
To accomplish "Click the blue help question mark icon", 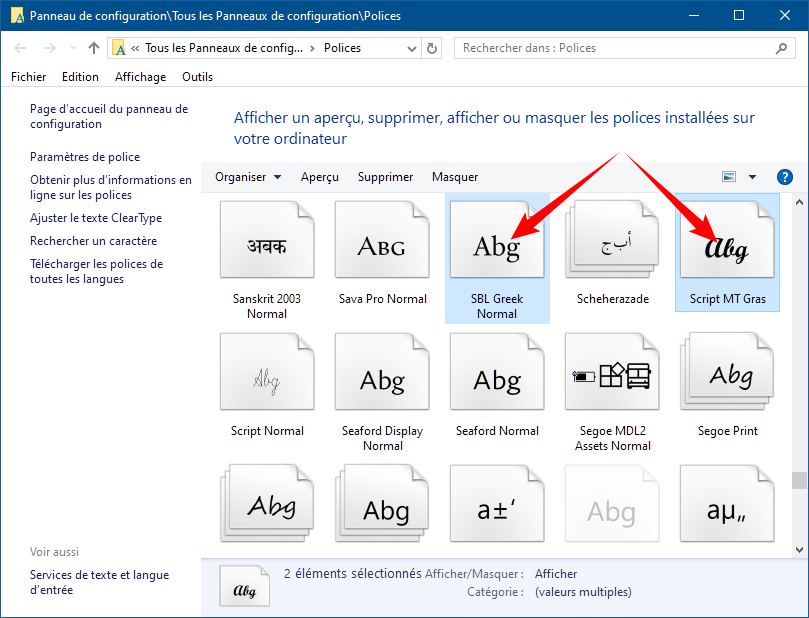I will click(x=785, y=177).
